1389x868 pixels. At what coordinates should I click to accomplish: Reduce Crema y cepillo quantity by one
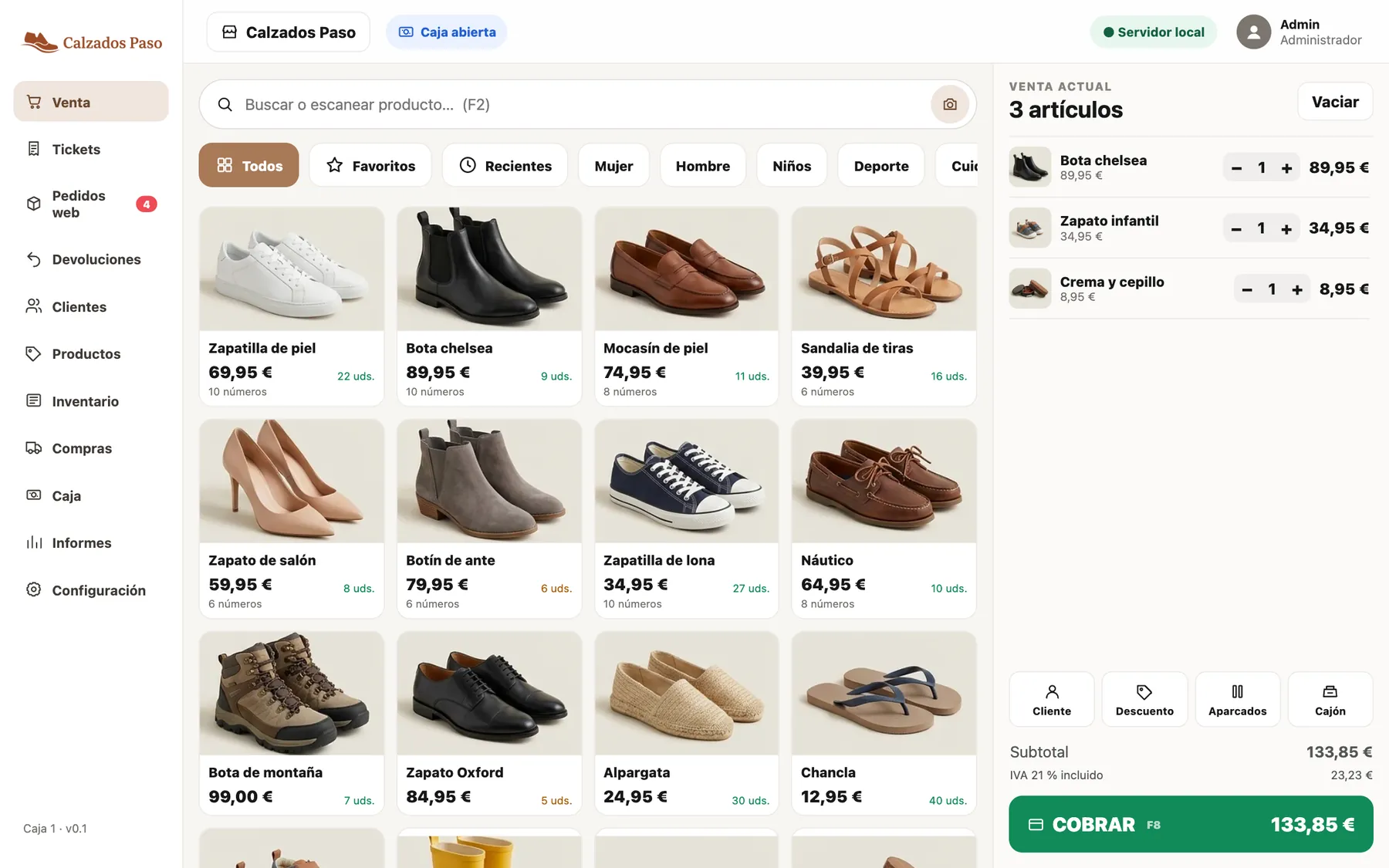(1247, 289)
